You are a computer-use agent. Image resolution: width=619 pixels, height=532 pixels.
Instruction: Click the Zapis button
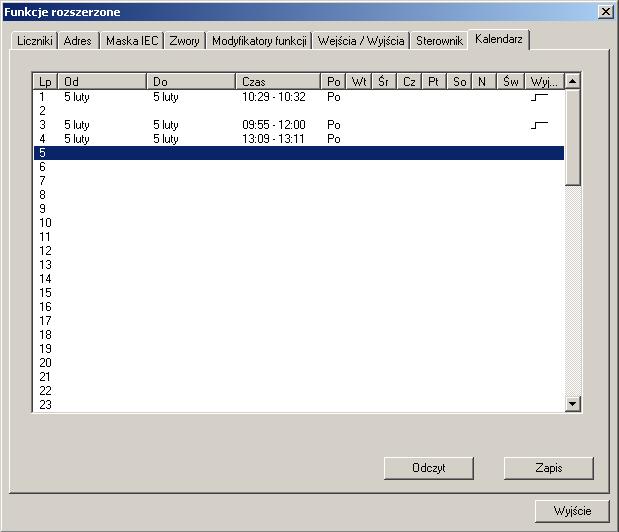click(549, 468)
